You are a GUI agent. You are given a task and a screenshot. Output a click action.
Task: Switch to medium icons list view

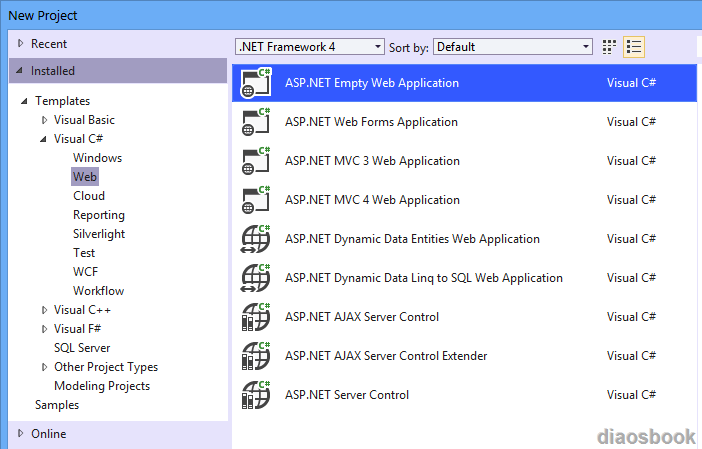click(634, 47)
